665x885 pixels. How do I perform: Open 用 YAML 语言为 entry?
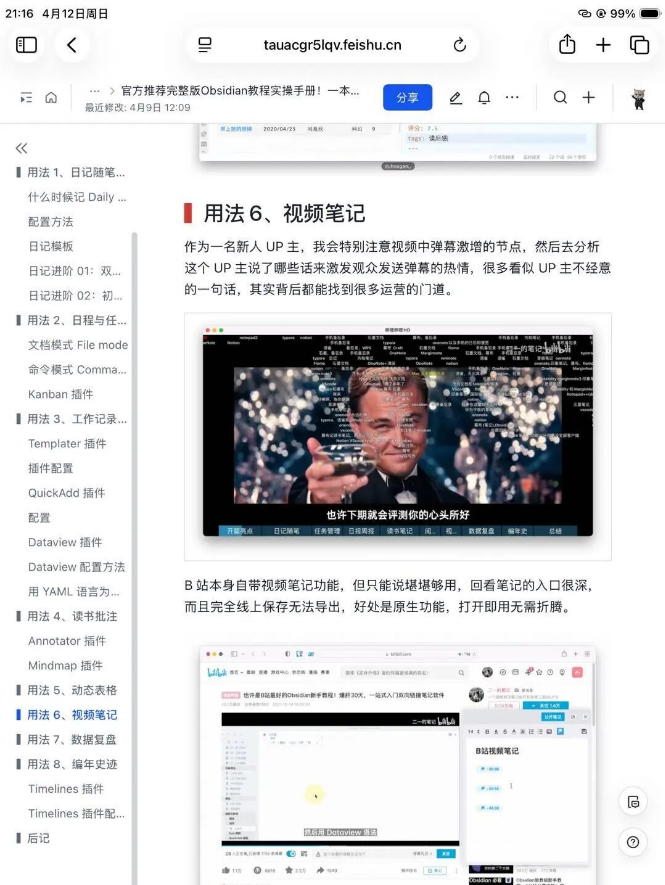[x=74, y=592]
